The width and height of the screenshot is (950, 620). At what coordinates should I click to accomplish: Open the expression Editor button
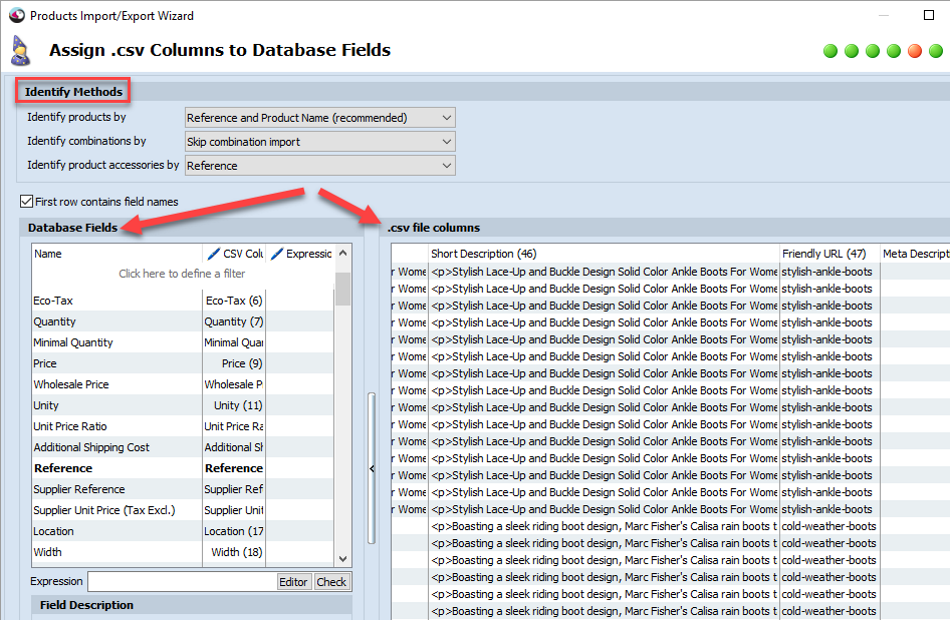pos(293,582)
